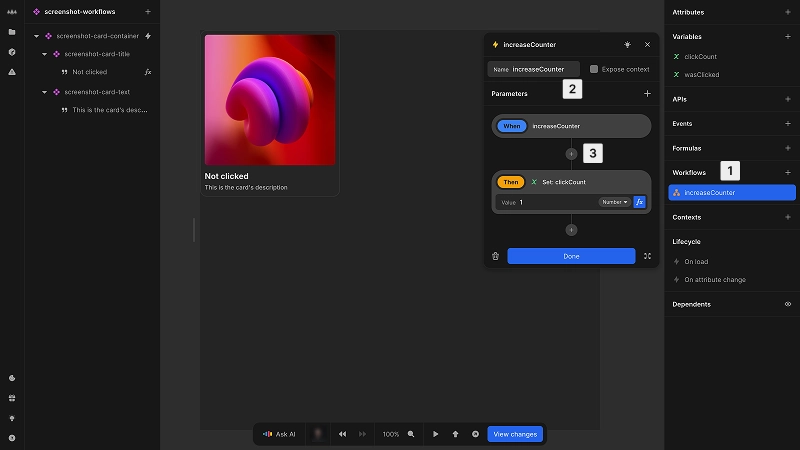800x450 pixels.
Task: Open the increaseCounter workflow in sidebar
Action: 732,192
